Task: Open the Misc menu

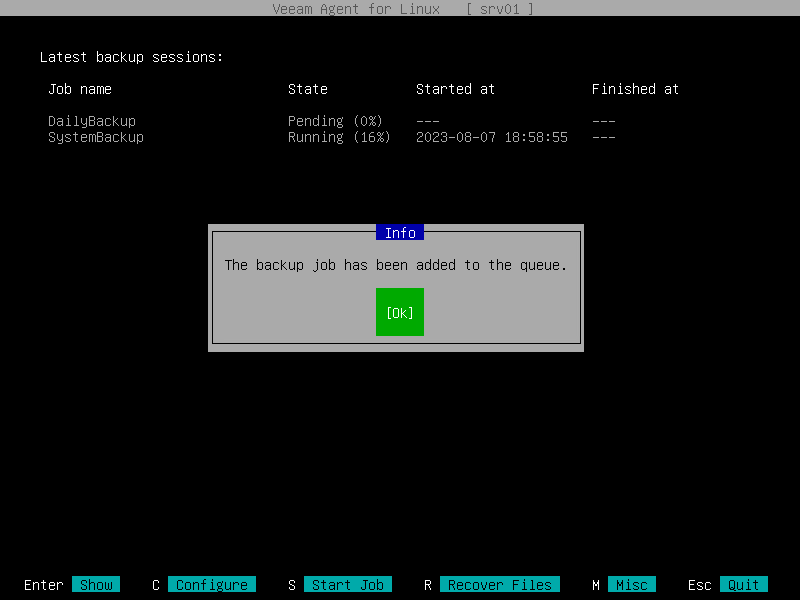Action: point(632,584)
